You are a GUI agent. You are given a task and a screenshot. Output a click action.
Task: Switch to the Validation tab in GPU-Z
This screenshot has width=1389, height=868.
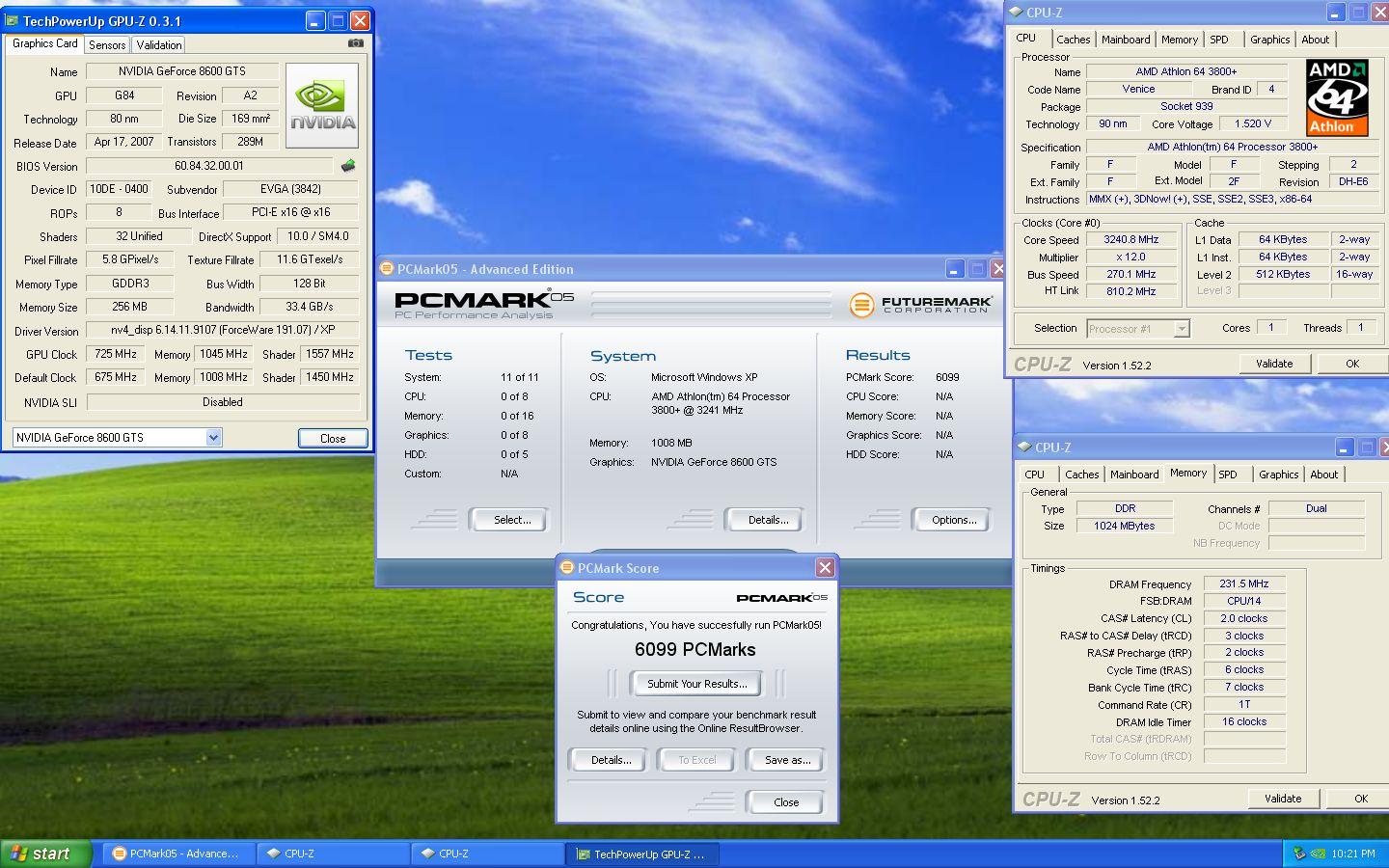(159, 45)
